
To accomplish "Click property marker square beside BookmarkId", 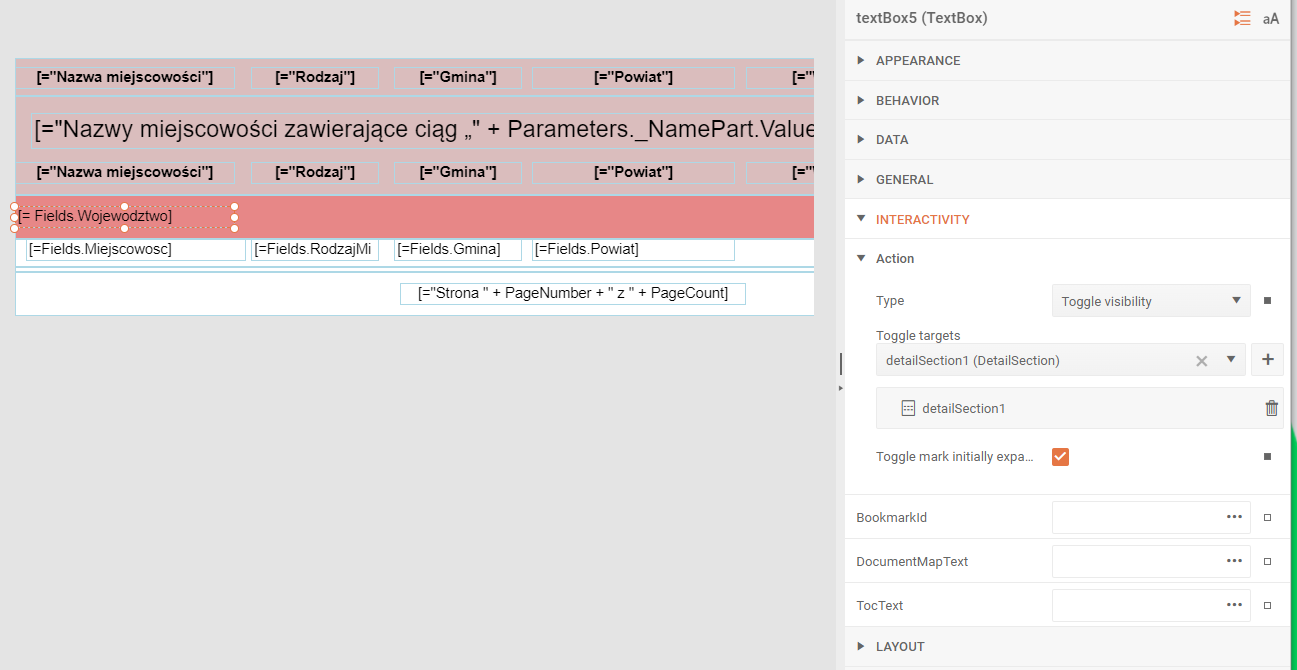I will click(1267, 518).
